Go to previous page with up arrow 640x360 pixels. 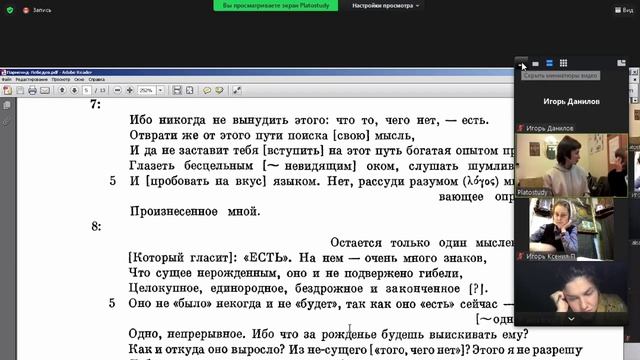(62, 90)
